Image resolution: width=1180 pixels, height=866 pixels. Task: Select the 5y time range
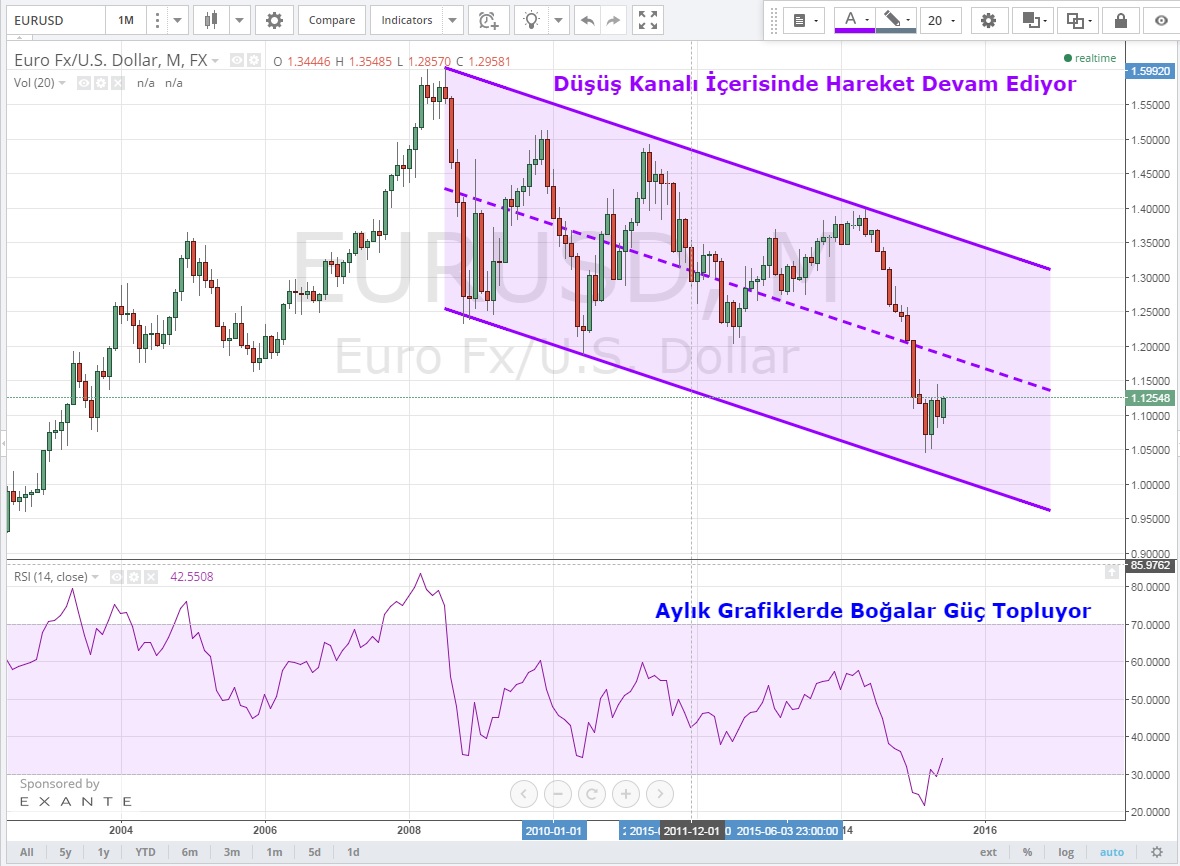tap(65, 852)
